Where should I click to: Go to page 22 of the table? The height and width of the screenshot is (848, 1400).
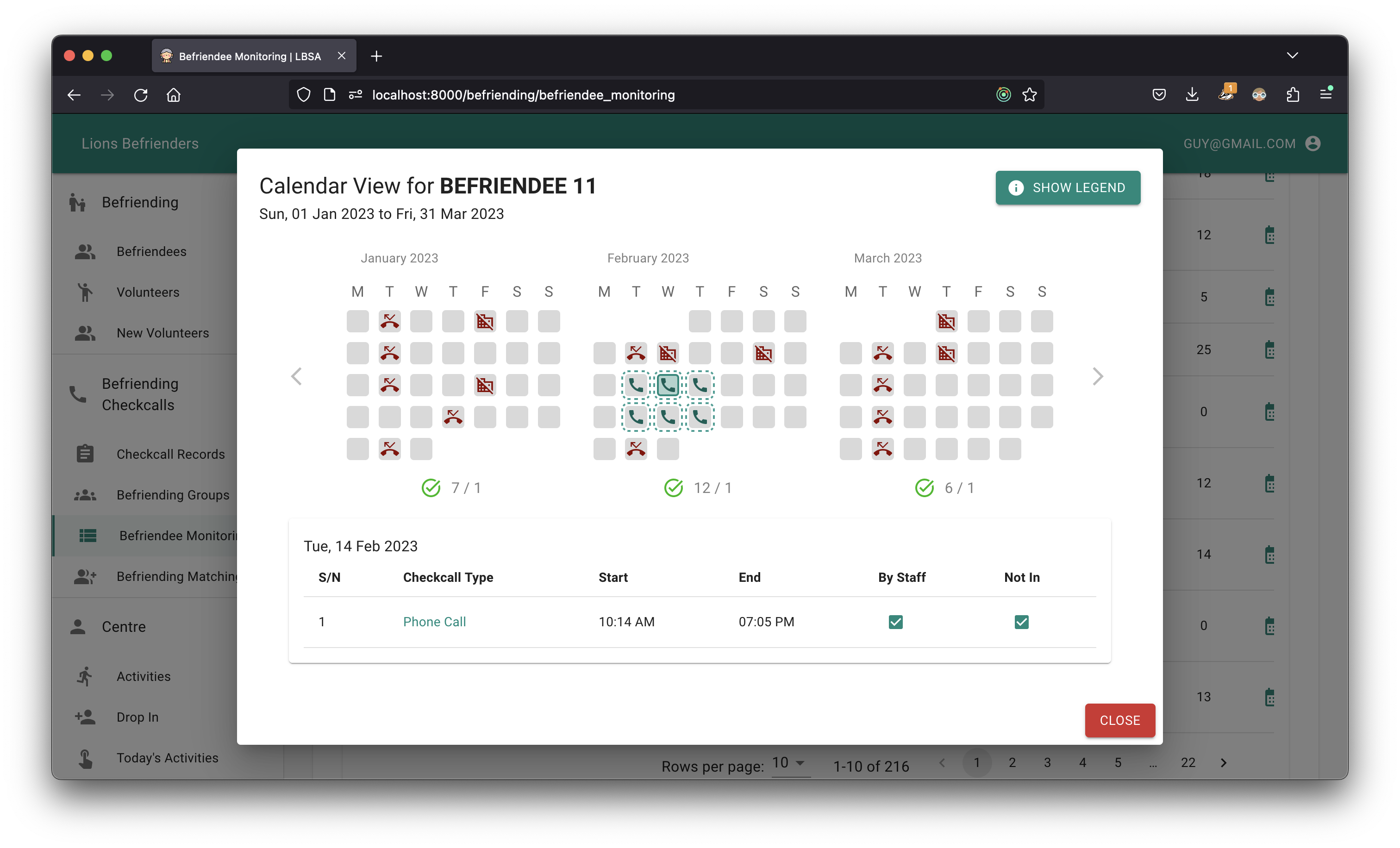point(1188,762)
